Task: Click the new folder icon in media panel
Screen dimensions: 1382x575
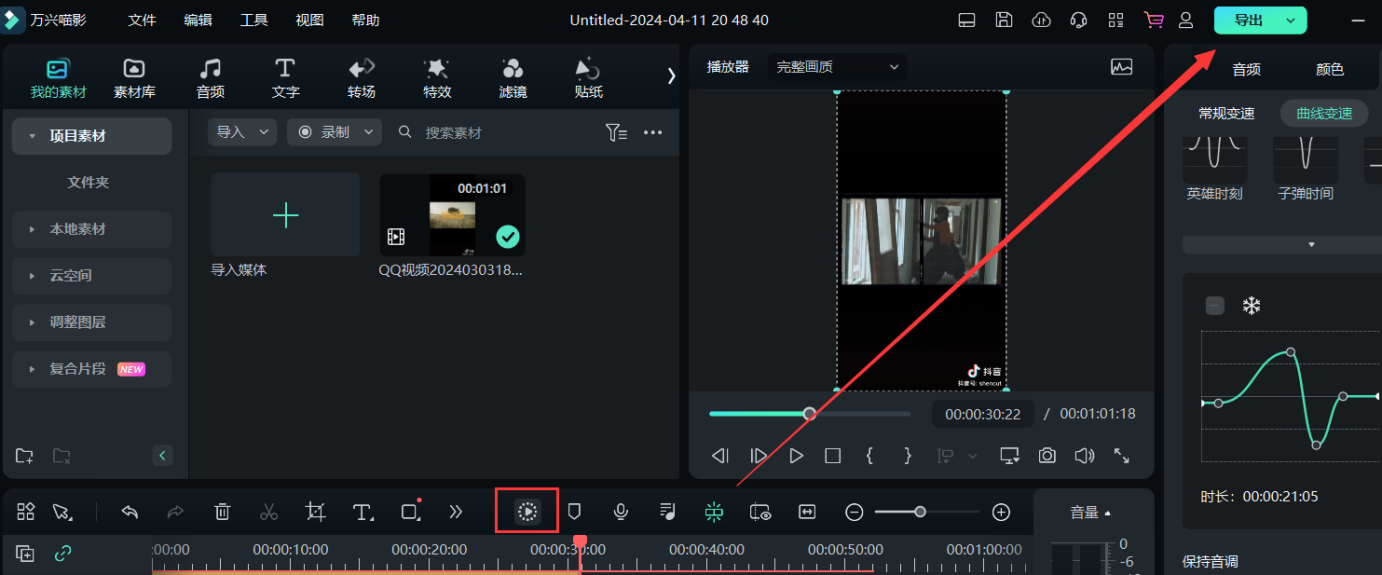Action: (25, 456)
